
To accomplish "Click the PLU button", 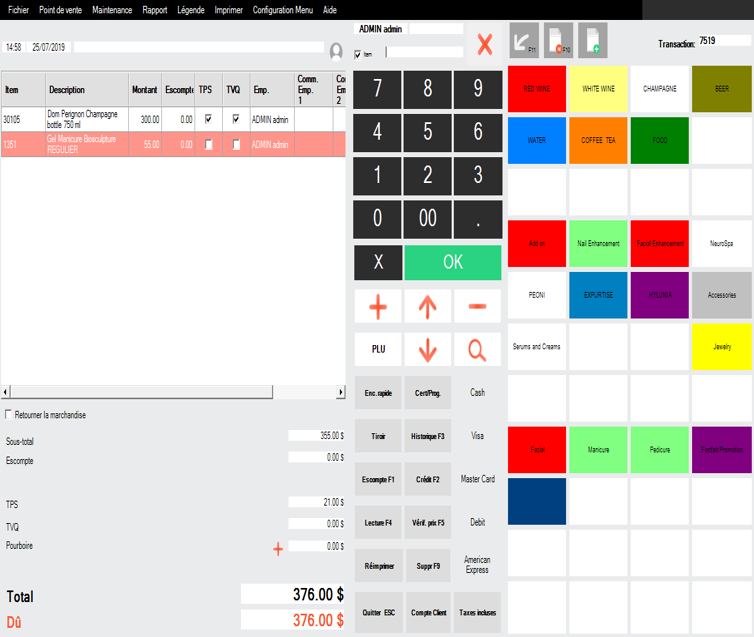I will point(378,350).
